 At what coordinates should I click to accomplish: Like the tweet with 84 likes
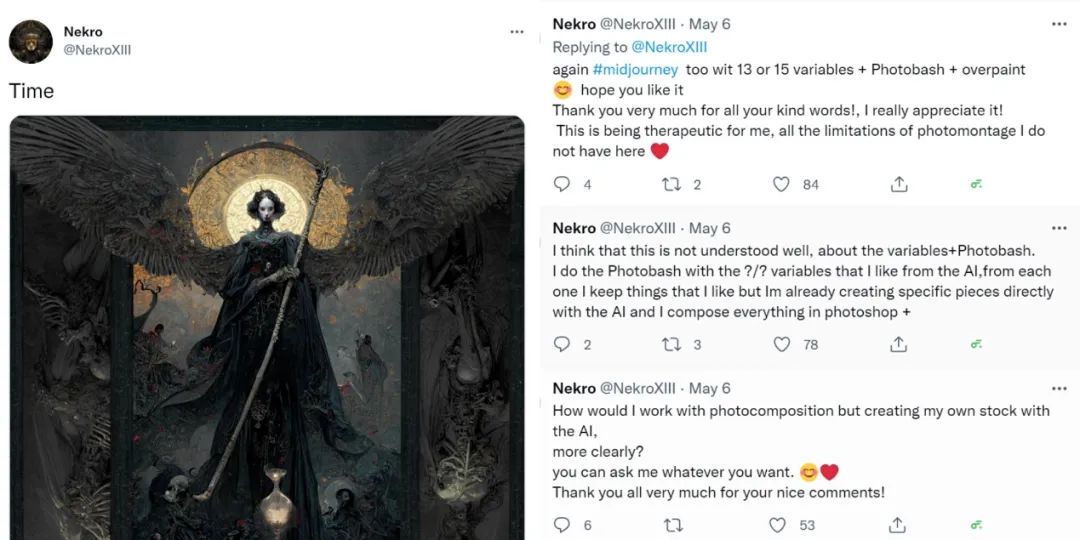tap(782, 184)
